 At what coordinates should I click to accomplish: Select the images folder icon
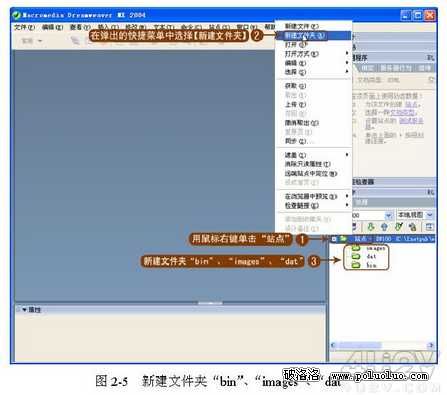(356, 248)
